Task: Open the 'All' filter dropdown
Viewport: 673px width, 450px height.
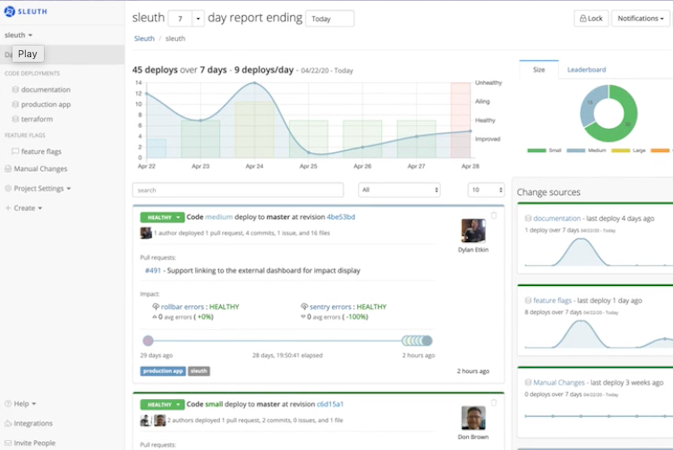Action: pyautogui.click(x=399, y=189)
